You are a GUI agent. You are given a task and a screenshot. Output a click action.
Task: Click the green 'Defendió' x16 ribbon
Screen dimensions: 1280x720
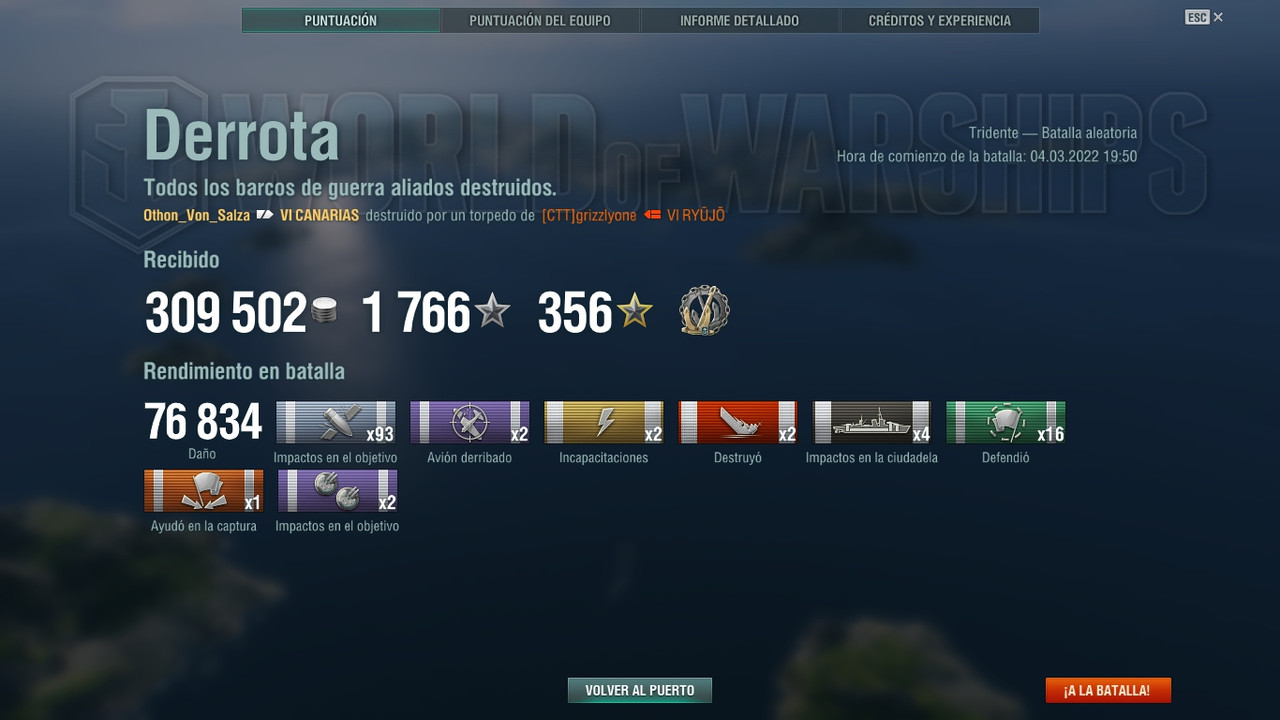coord(1006,422)
